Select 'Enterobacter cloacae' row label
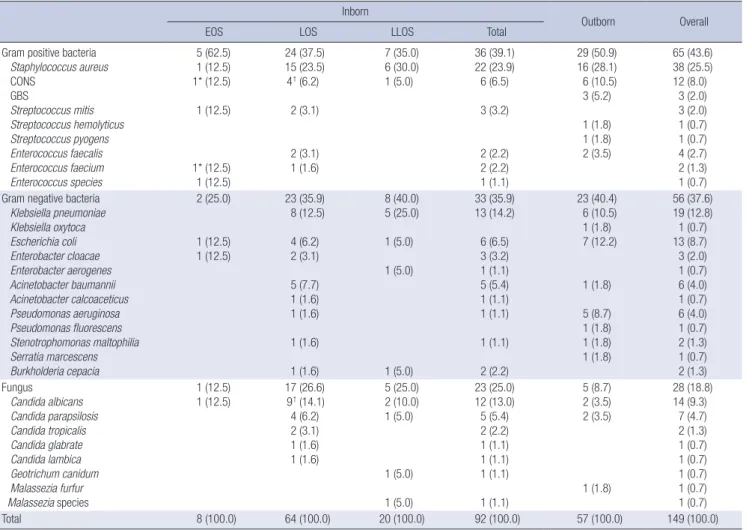Image resolution: width=752 pixels, height=530 pixels. click(x=55, y=256)
